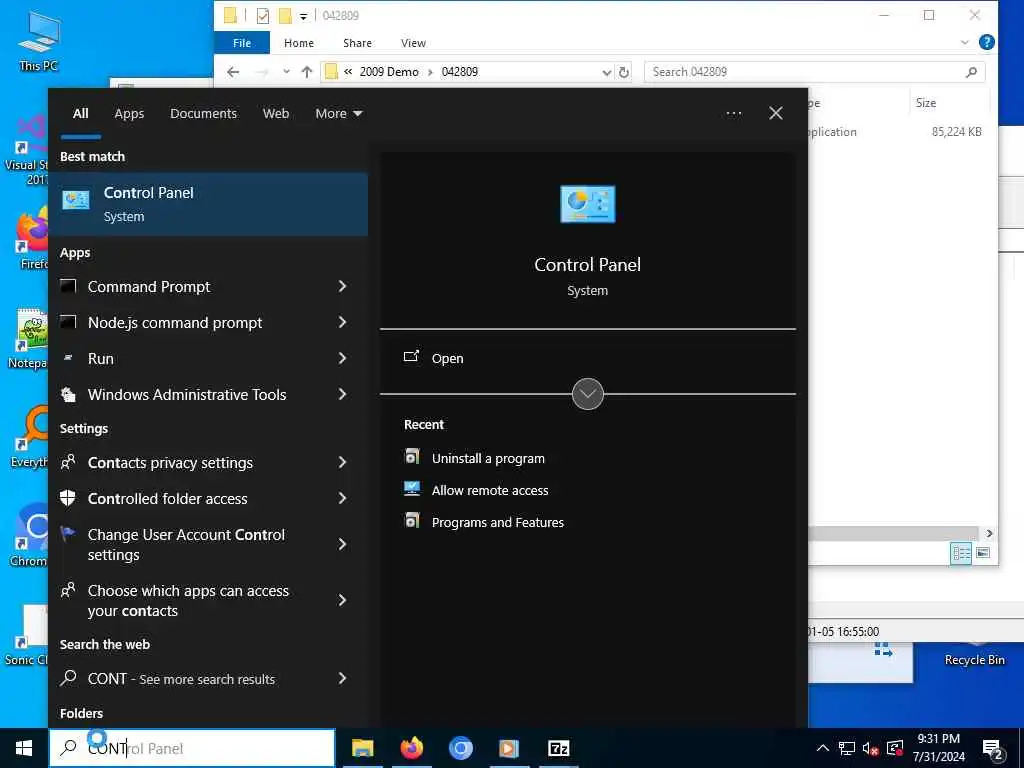1024x768 pixels.
Task: Click the 2009 Demo breadcrumb in Explorer
Action: point(389,72)
